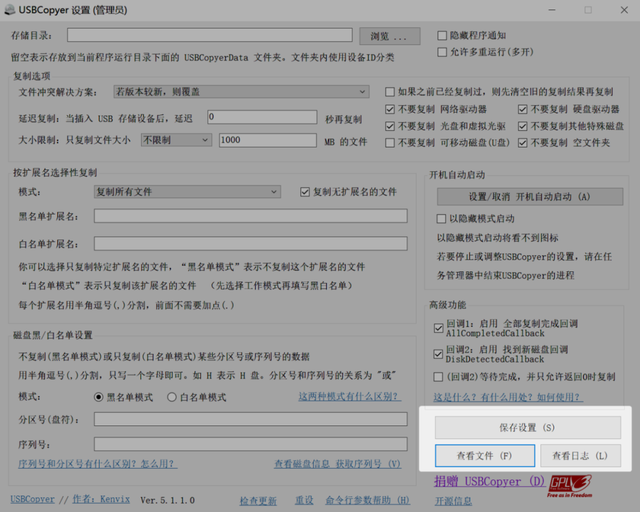Image resolution: width=640 pixels, height=512 pixels.
Task: Click the 存储目录 input field
Action: point(210,35)
